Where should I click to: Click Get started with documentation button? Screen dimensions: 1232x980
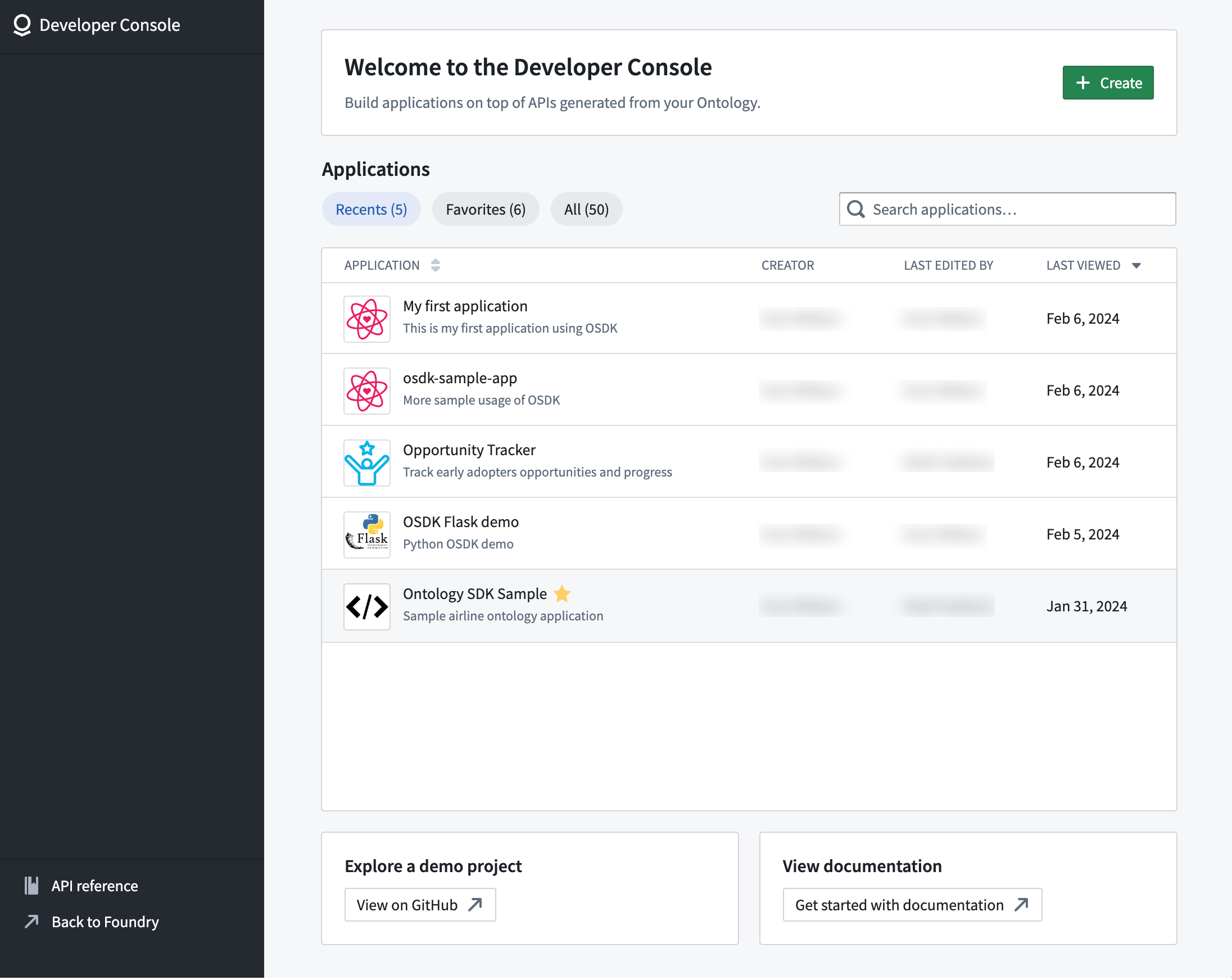913,905
